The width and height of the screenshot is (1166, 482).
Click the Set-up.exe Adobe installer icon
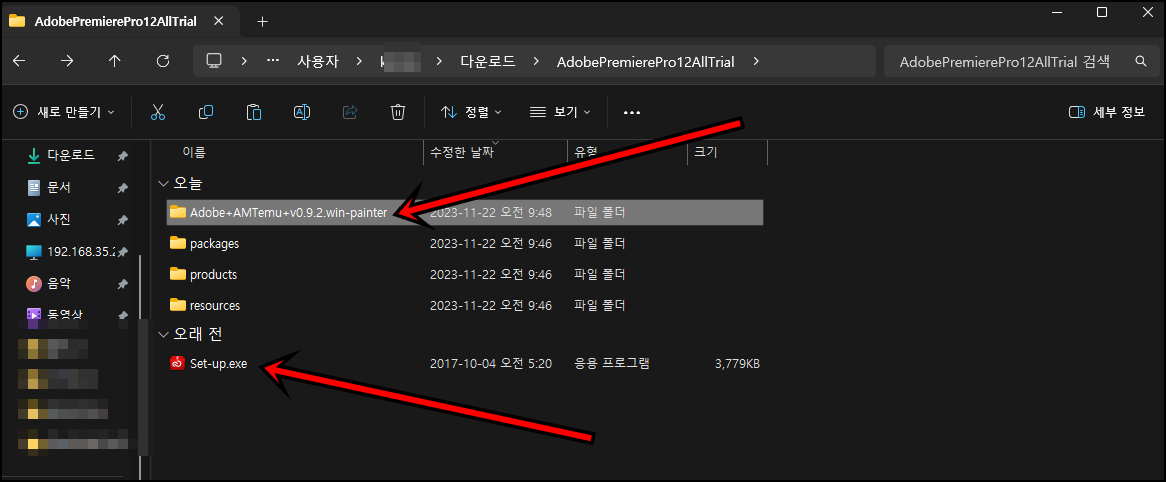point(177,364)
